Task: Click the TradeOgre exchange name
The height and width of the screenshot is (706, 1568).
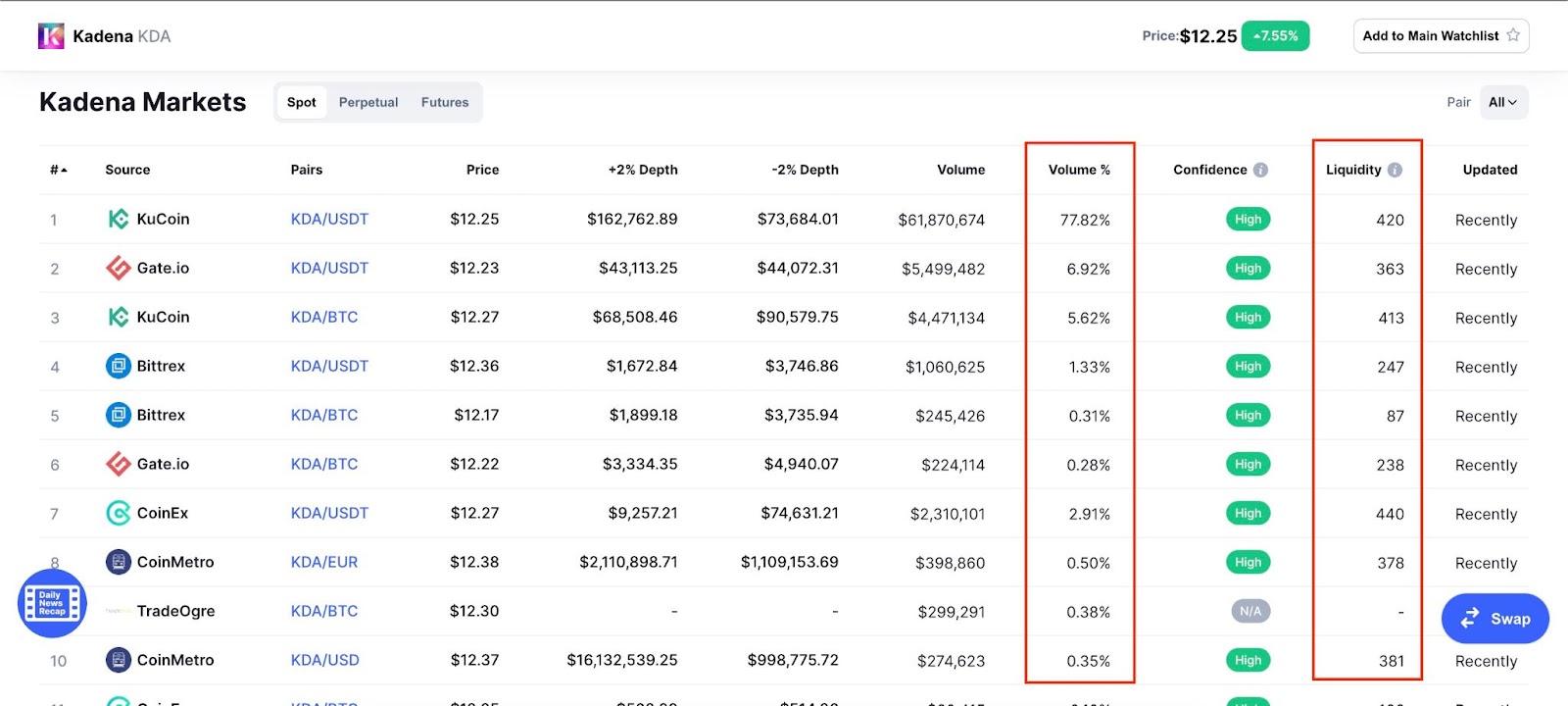Action: [x=175, y=611]
